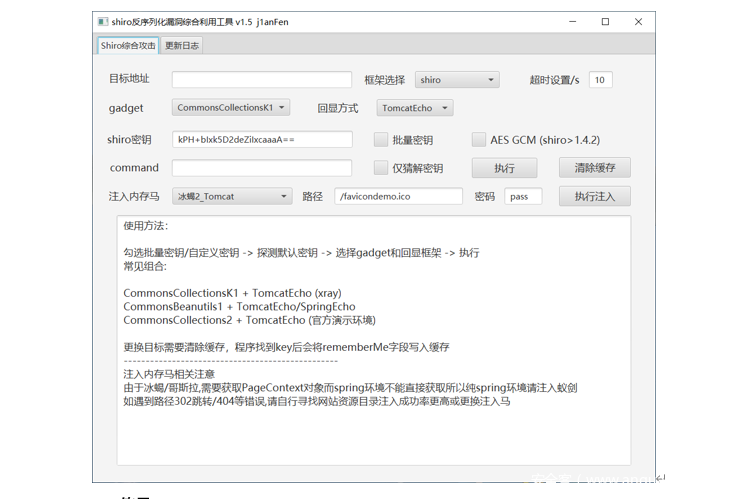Toggle the AES GCM checkbox
This screenshot has width=747, height=499.
pyautogui.click(x=478, y=140)
